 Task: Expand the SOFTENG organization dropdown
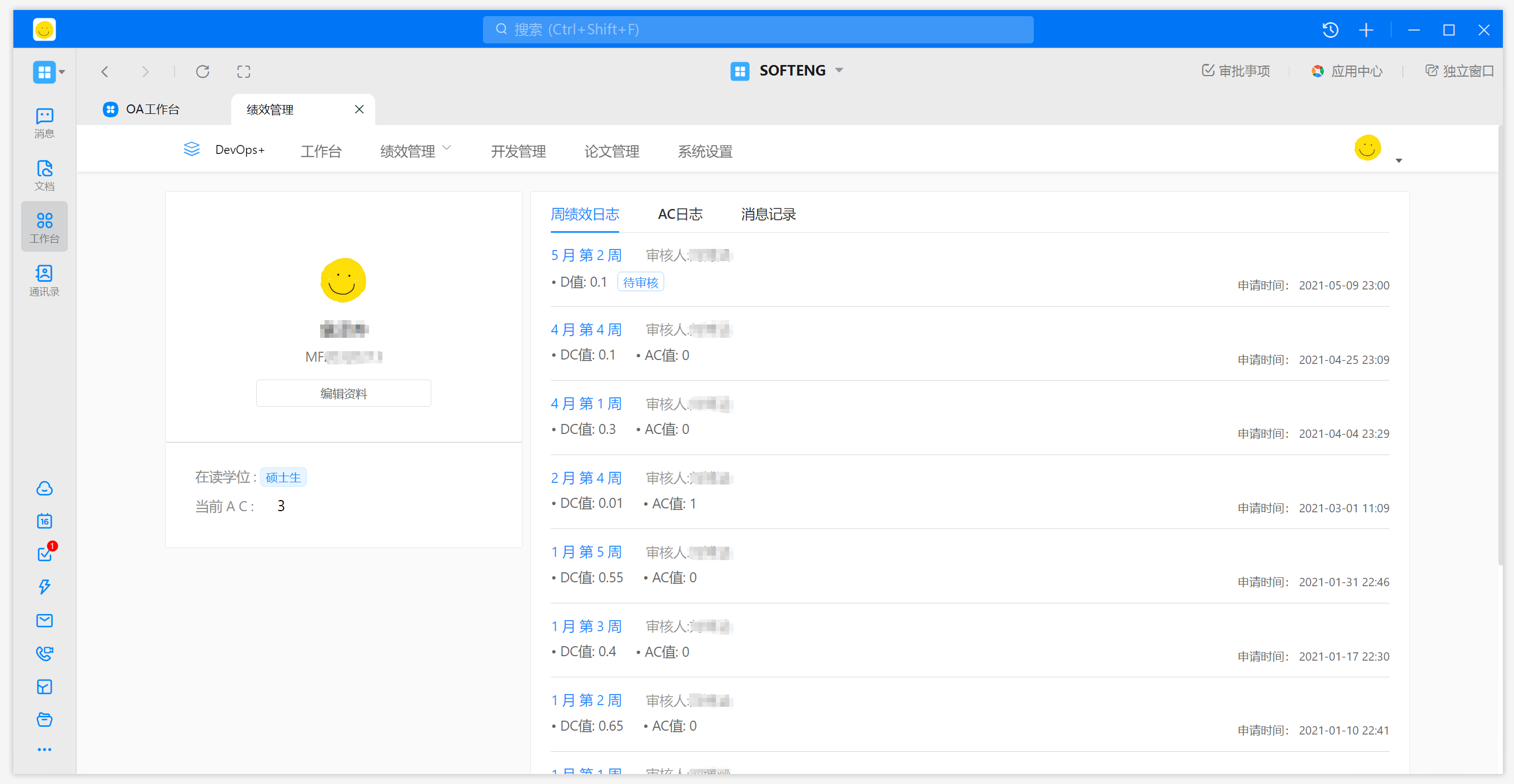click(839, 71)
